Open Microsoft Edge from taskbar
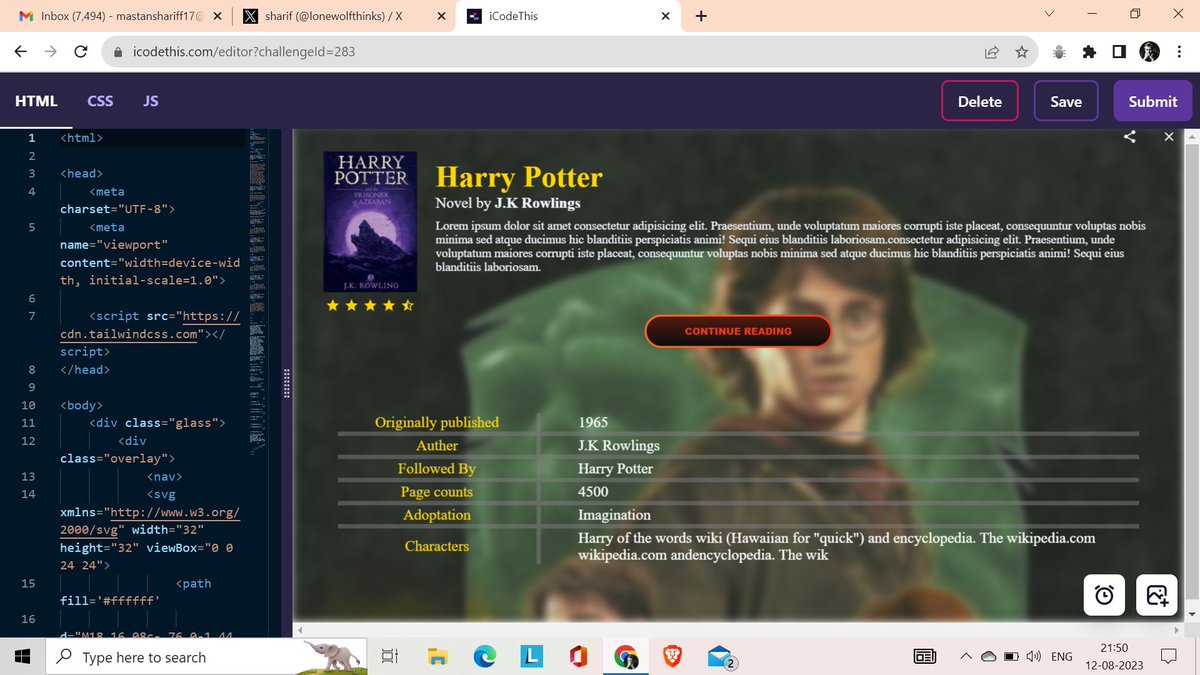Screen dimensions: 1200x675 coord(485,657)
